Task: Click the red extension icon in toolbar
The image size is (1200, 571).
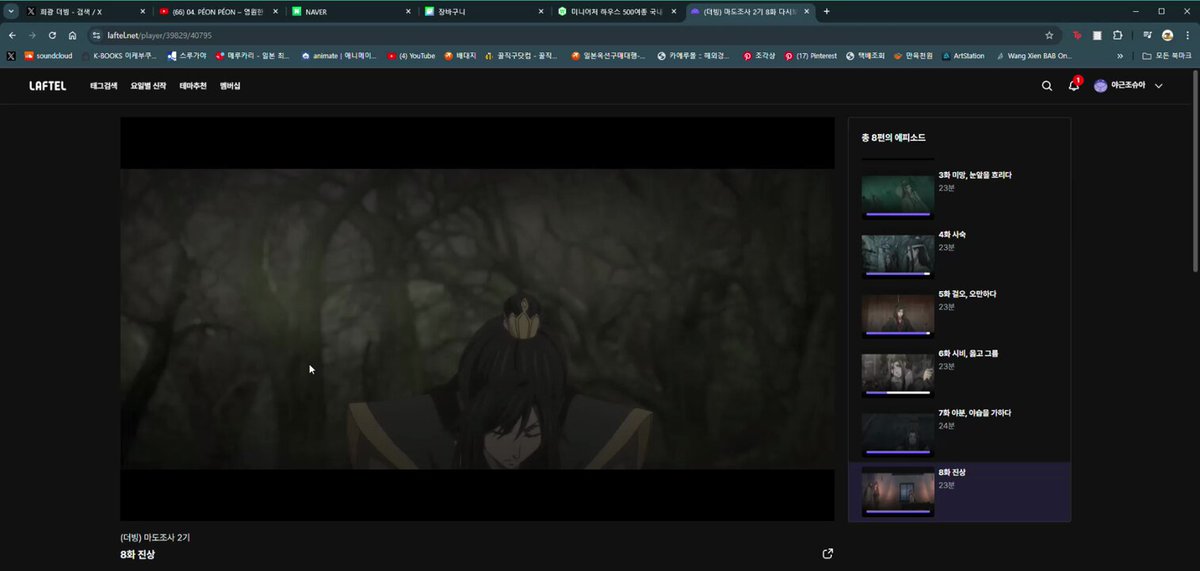Action: click(1076, 35)
